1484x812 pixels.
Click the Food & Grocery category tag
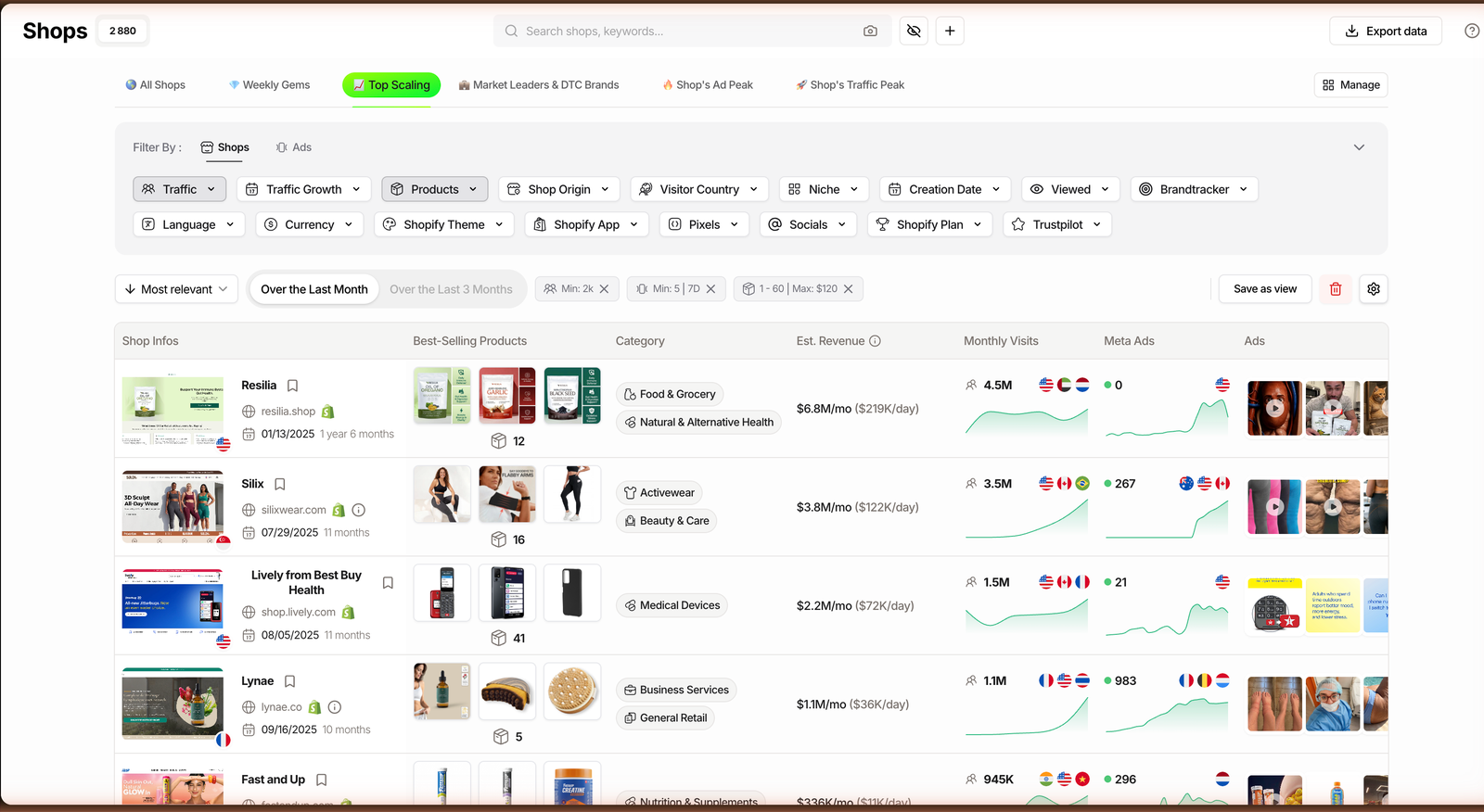coord(670,394)
